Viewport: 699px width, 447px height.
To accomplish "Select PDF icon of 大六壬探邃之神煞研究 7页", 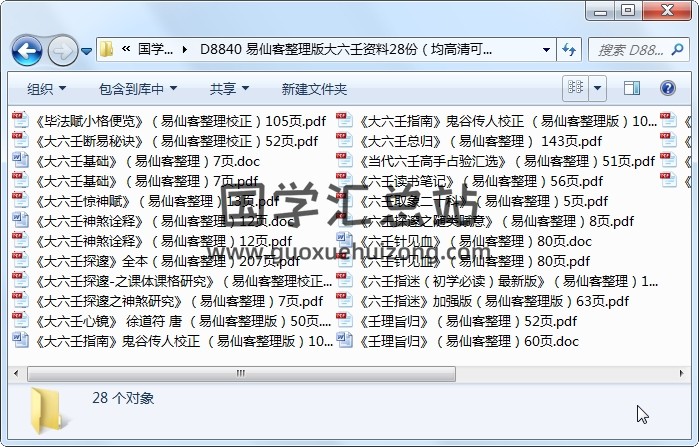I will [20, 301].
